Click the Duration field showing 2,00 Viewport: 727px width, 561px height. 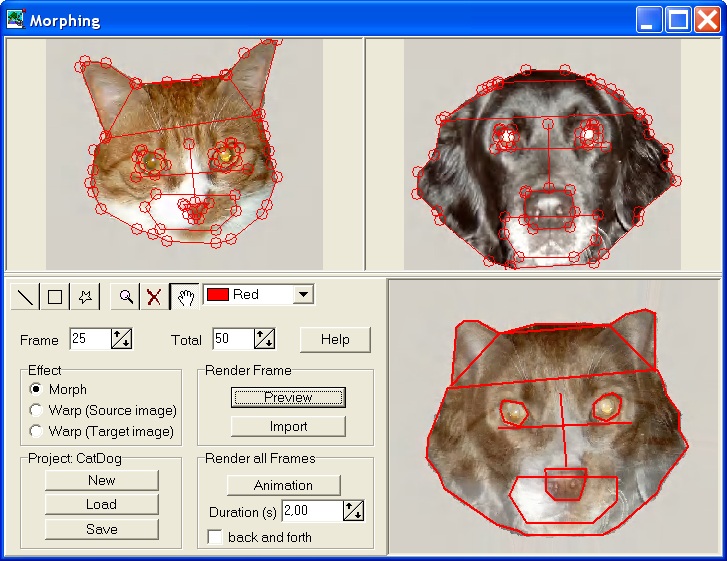click(x=312, y=511)
